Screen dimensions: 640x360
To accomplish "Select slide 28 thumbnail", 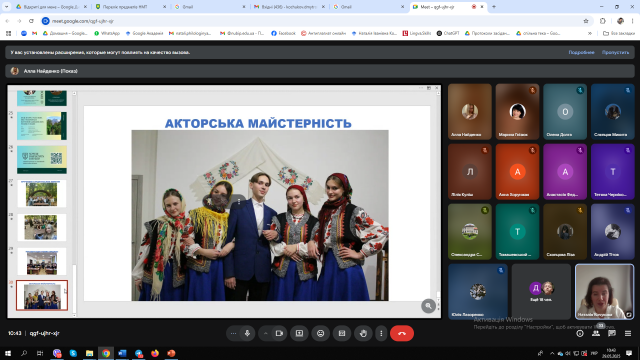I will point(42,227).
